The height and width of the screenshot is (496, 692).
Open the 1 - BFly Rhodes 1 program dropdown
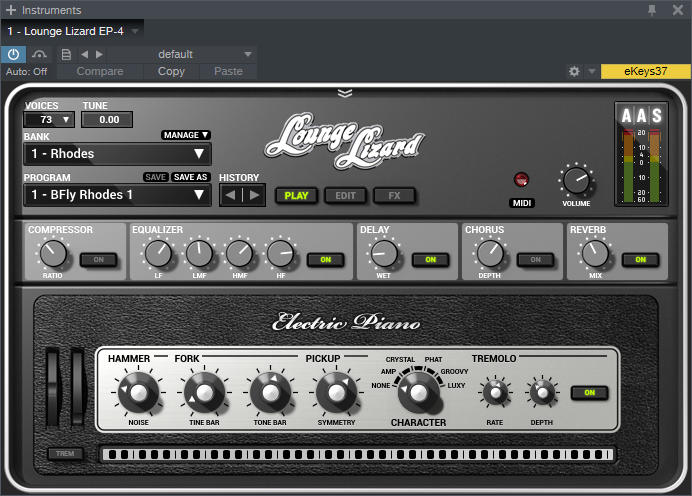click(x=117, y=195)
